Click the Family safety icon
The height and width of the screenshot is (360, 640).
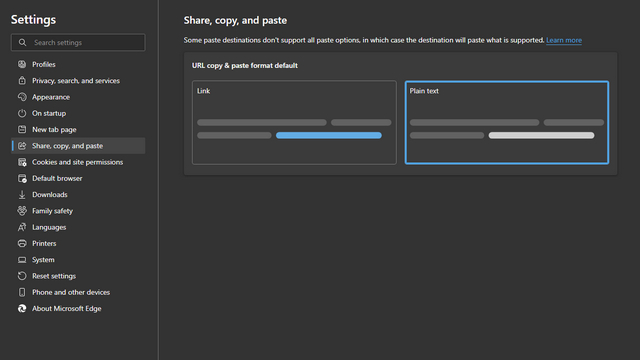[x=22, y=211]
